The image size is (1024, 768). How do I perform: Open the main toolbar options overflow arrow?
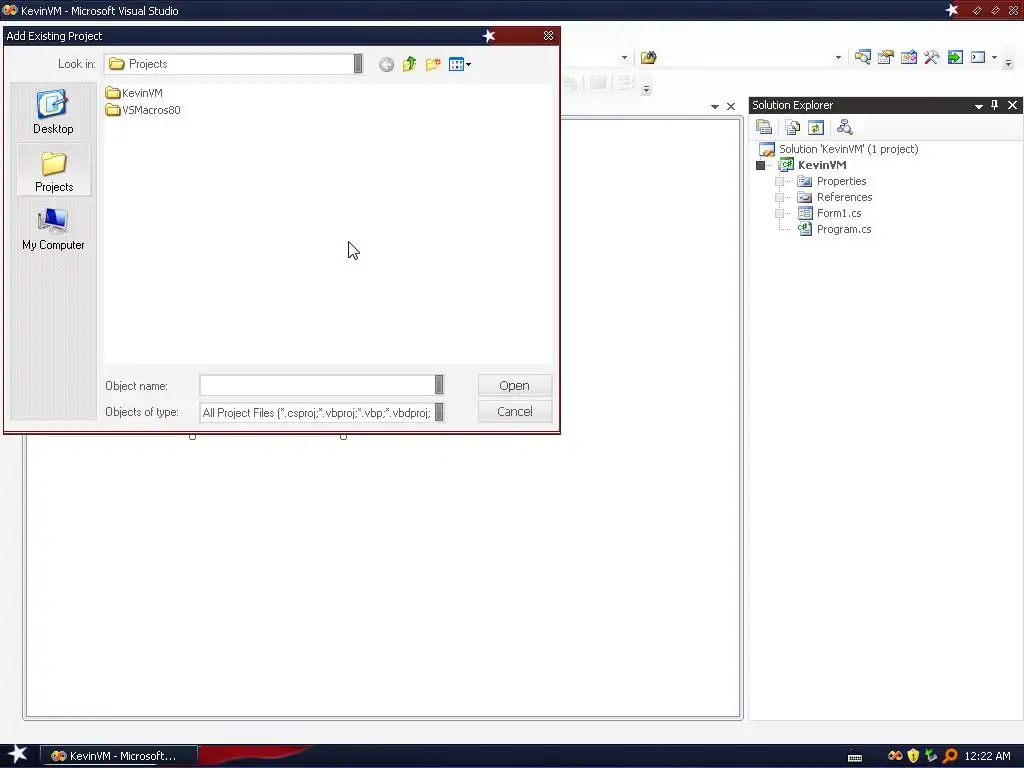coord(1008,63)
